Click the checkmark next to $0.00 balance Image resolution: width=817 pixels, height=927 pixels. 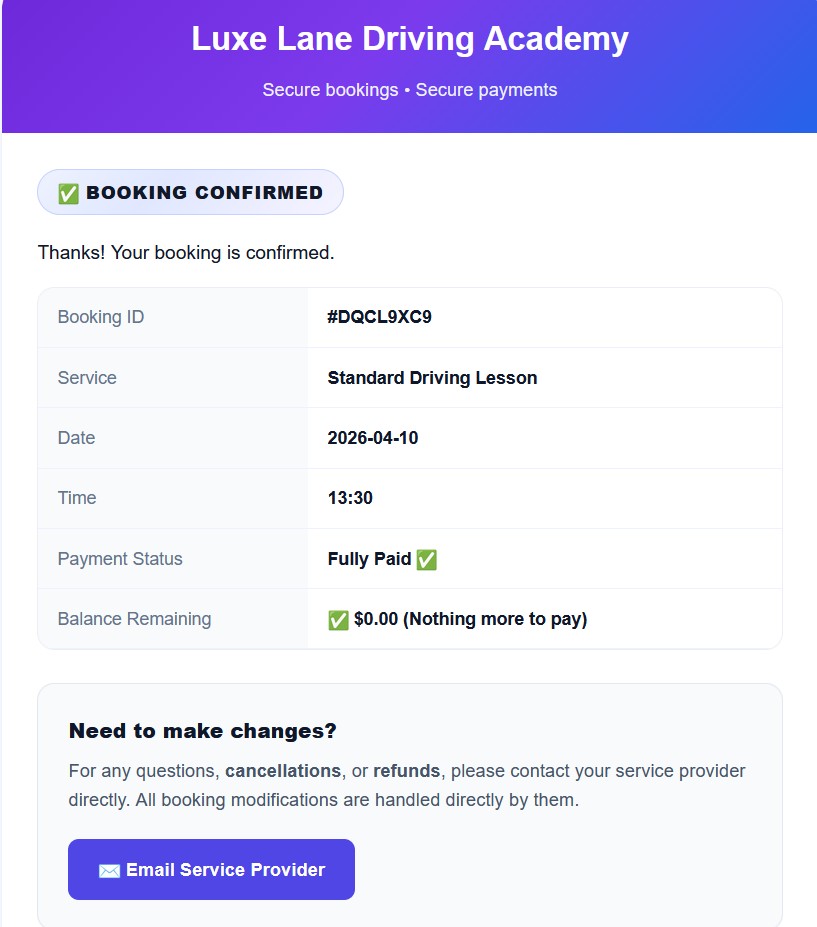[337, 618]
